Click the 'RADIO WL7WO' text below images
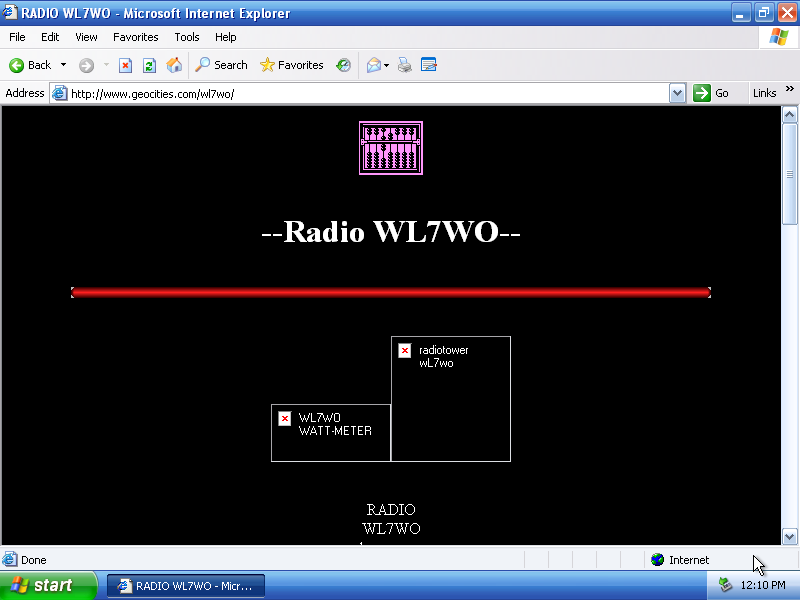This screenshot has height=600, width=800. [391, 519]
